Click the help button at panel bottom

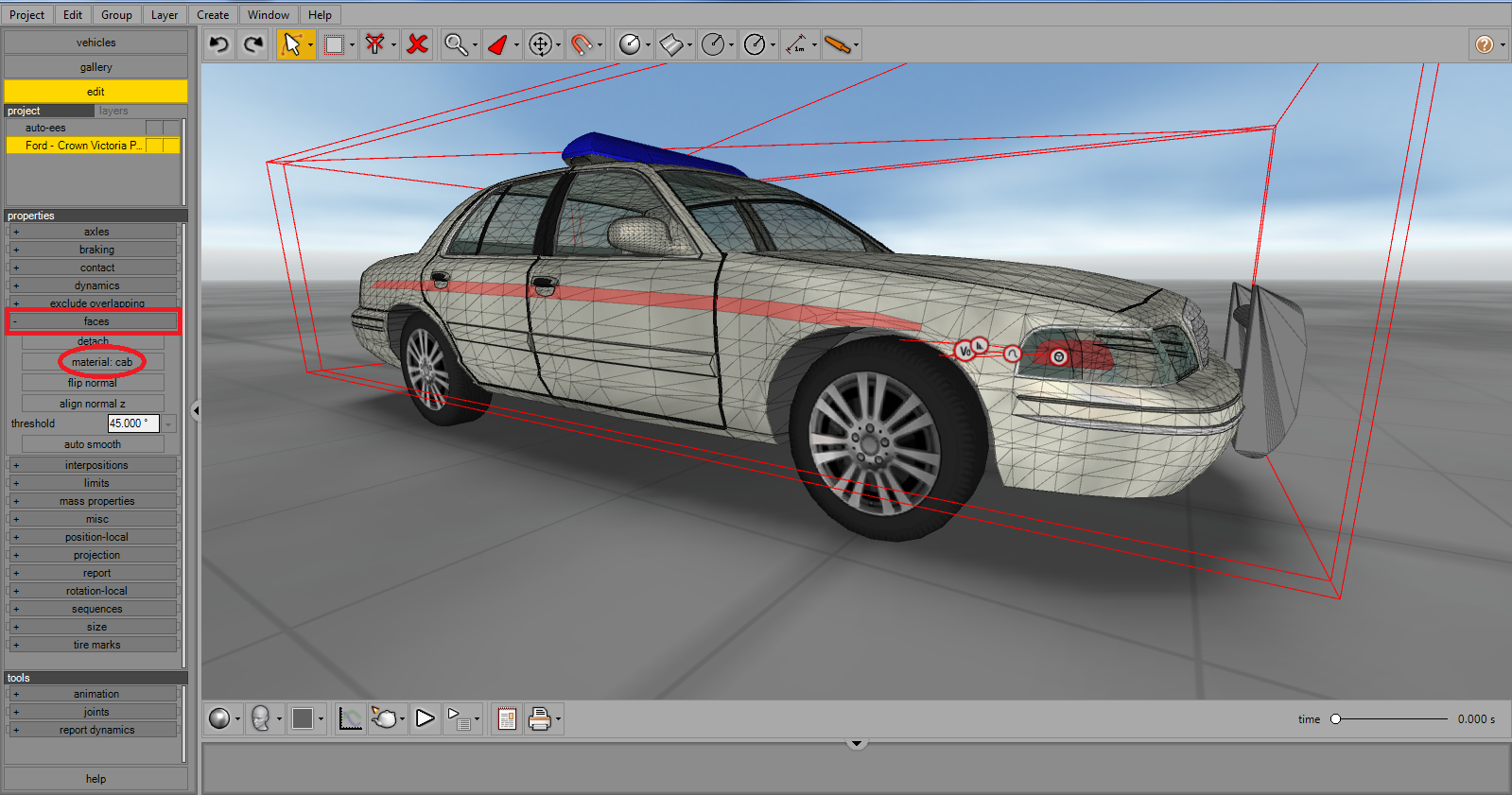point(96,779)
